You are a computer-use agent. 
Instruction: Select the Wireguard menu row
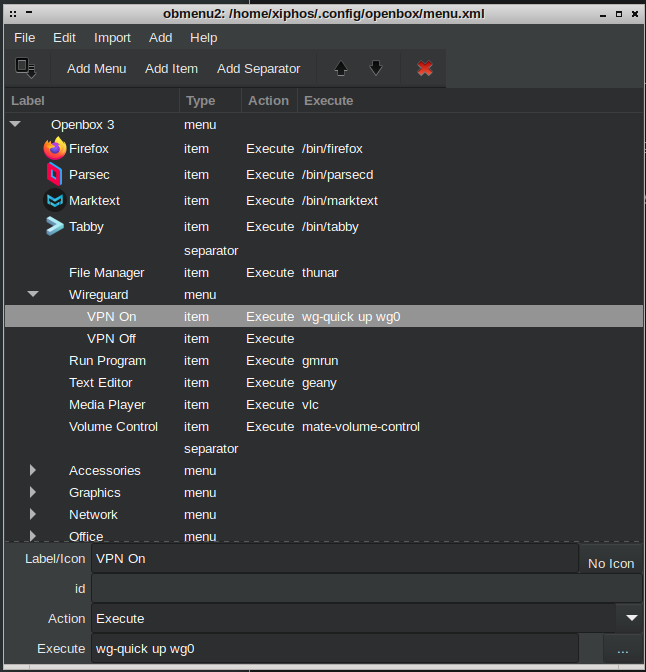click(x=324, y=294)
